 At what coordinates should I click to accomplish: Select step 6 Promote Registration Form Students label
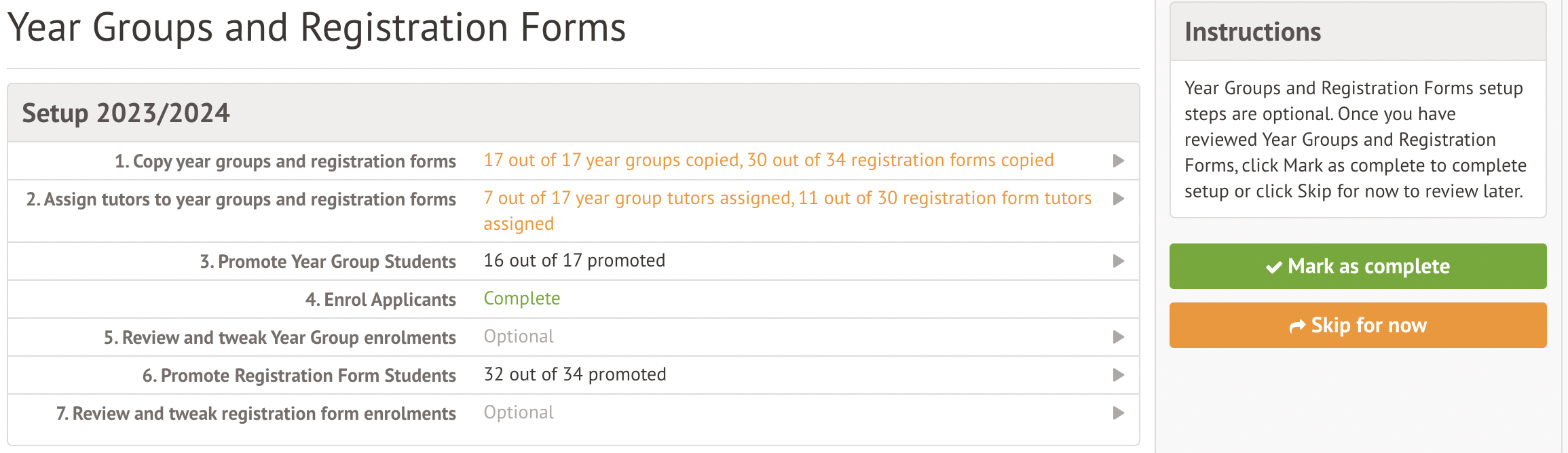(x=299, y=376)
